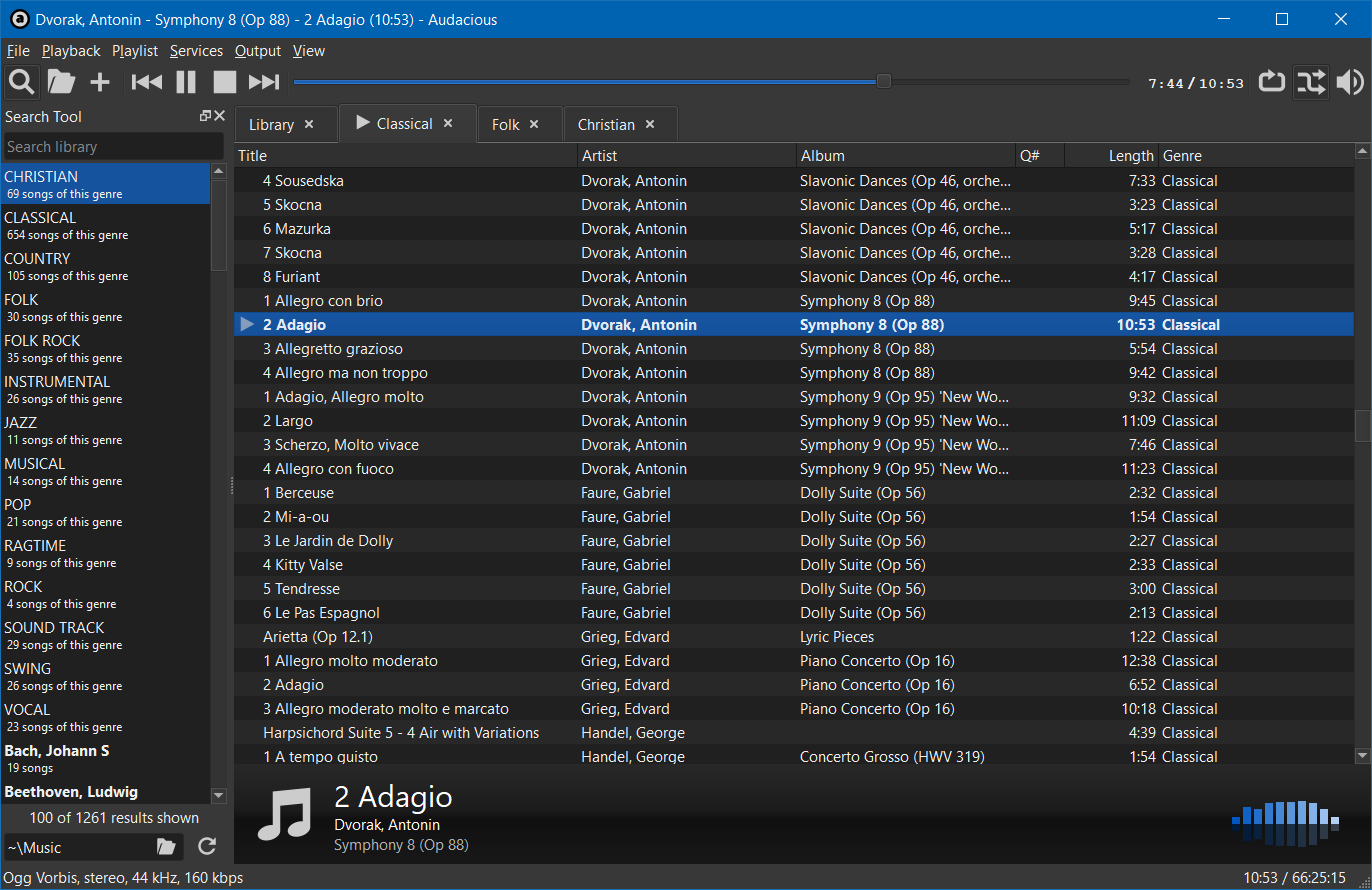Click the playlist scroll up arrow

1362,152
